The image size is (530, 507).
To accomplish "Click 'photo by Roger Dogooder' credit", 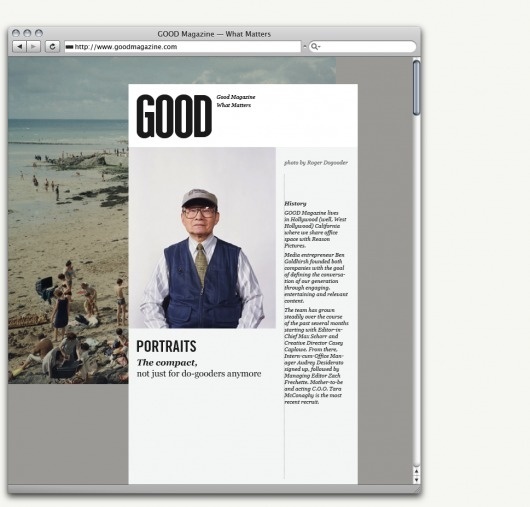I will pos(316,163).
